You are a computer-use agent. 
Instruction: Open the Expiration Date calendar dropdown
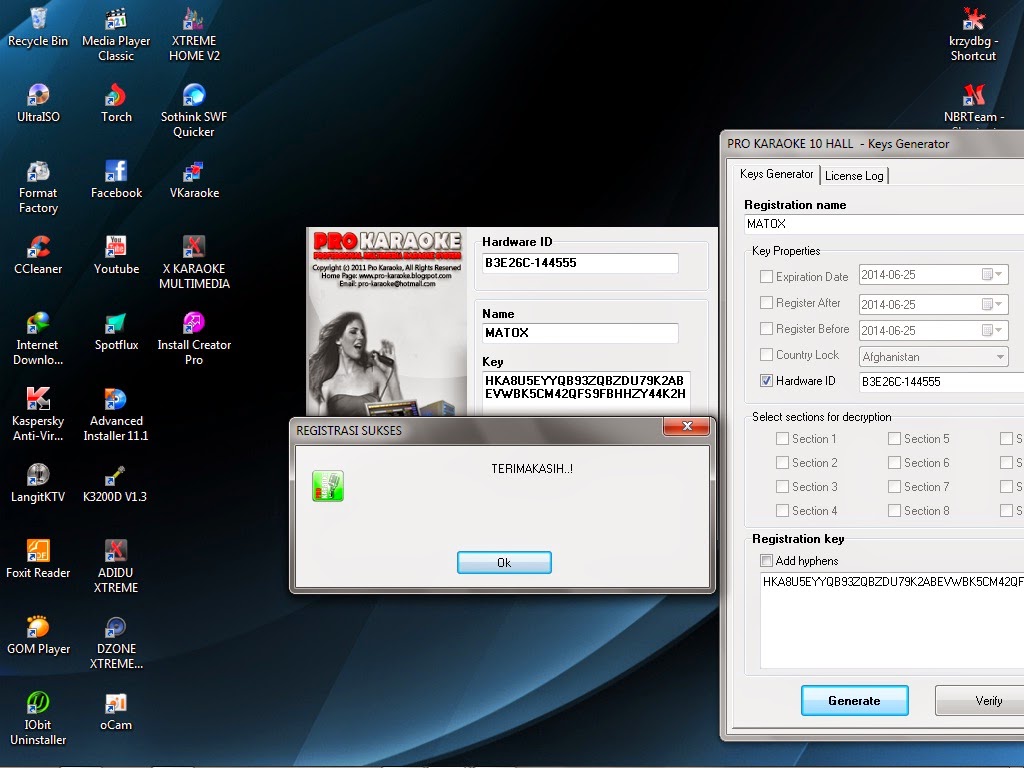993,274
